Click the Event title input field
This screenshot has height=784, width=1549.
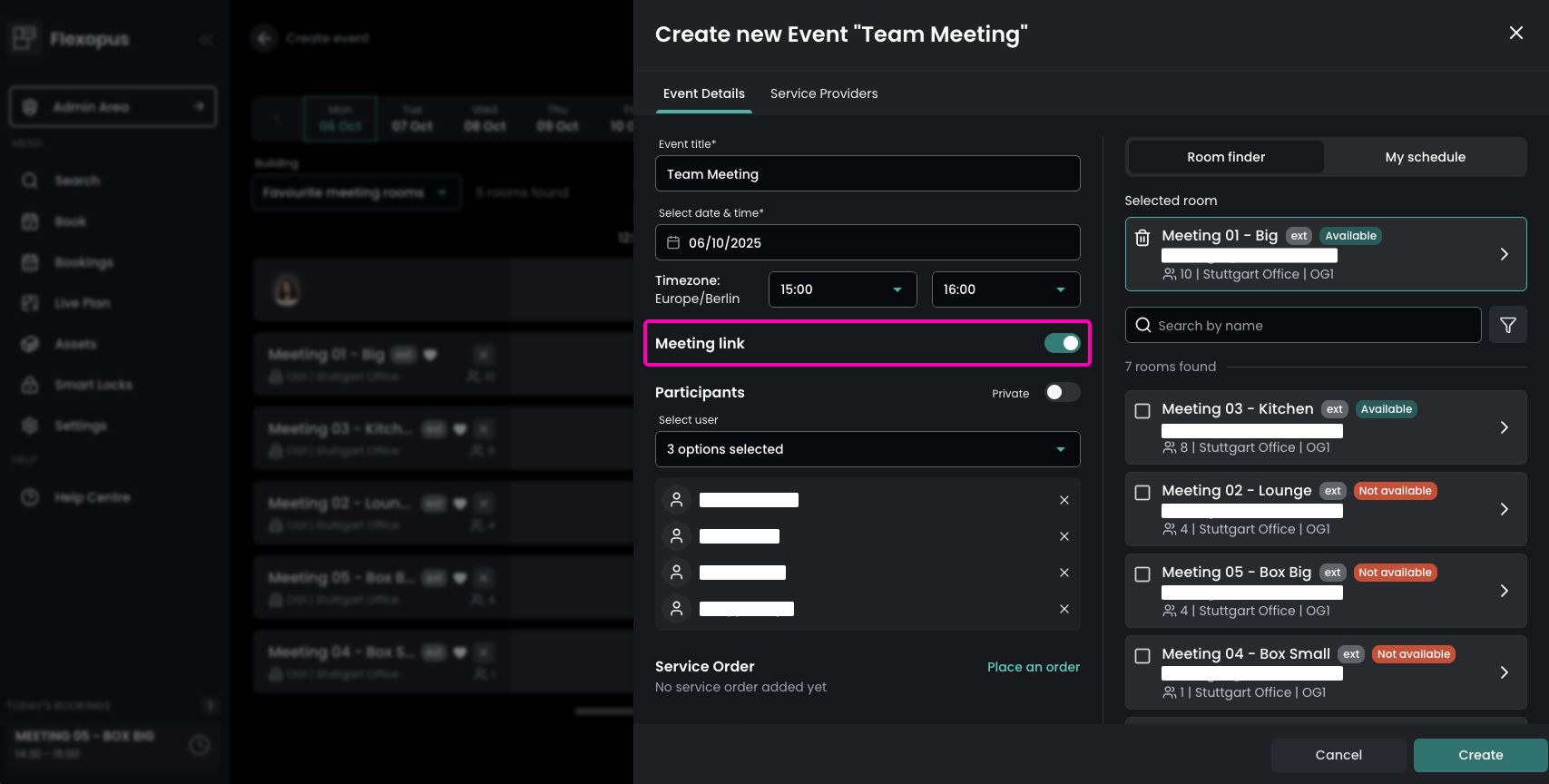point(867,174)
